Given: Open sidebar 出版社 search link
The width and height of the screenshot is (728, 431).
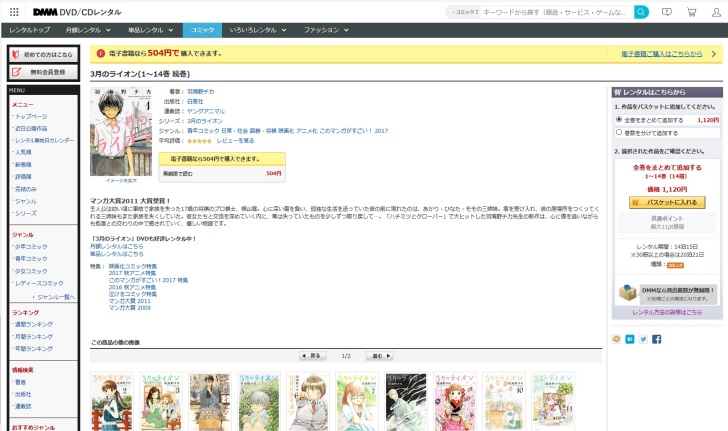Looking at the screenshot, I should (x=23, y=394).
